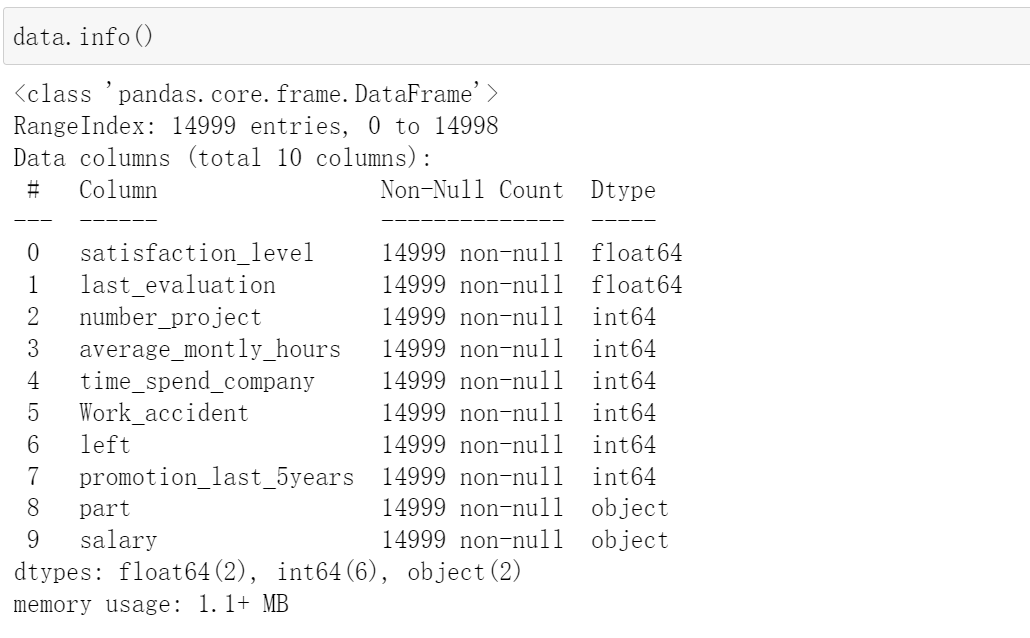Select the promotion_last_5years column name
Screen dimensions: 1030x638
click(x=216, y=477)
